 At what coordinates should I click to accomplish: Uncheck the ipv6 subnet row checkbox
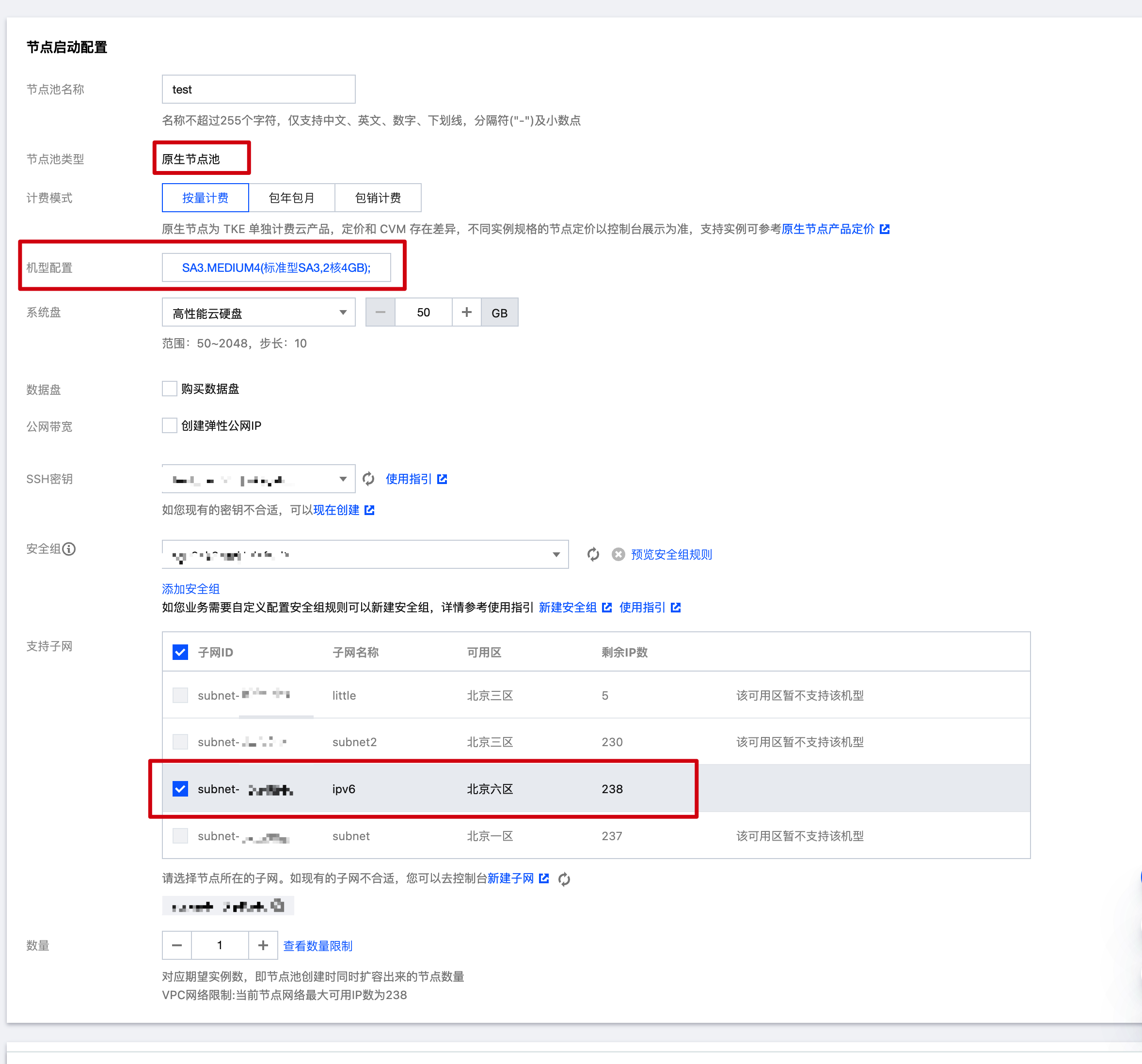(x=180, y=788)
